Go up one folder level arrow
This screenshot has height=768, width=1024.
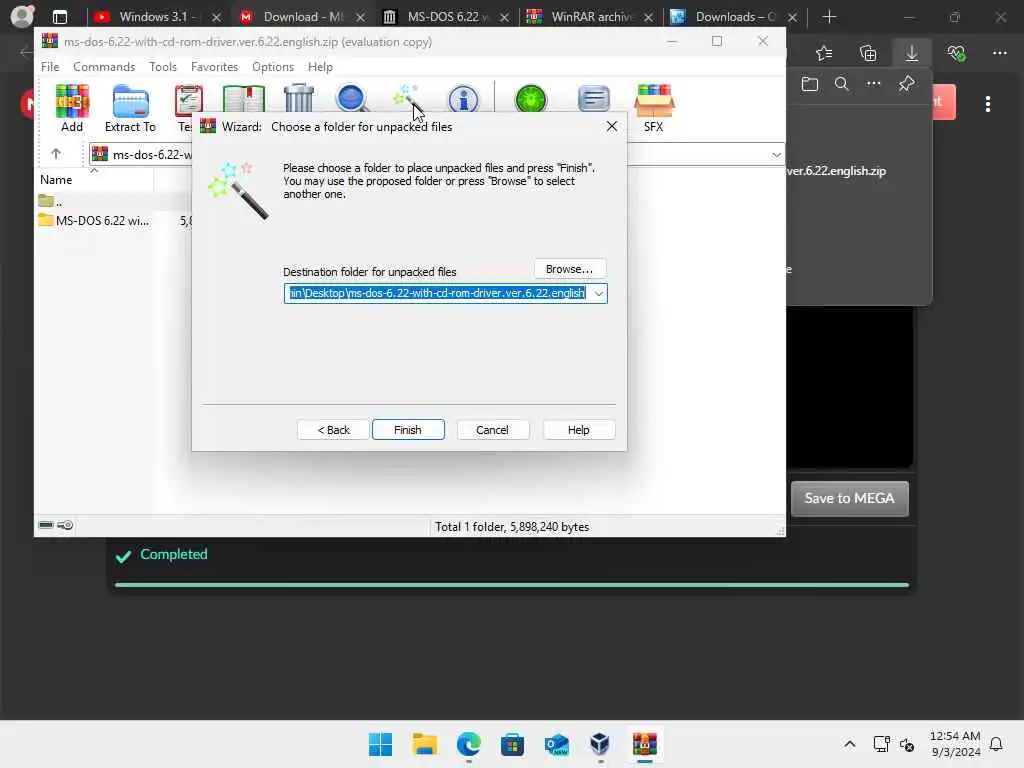(x=56, y=153)
